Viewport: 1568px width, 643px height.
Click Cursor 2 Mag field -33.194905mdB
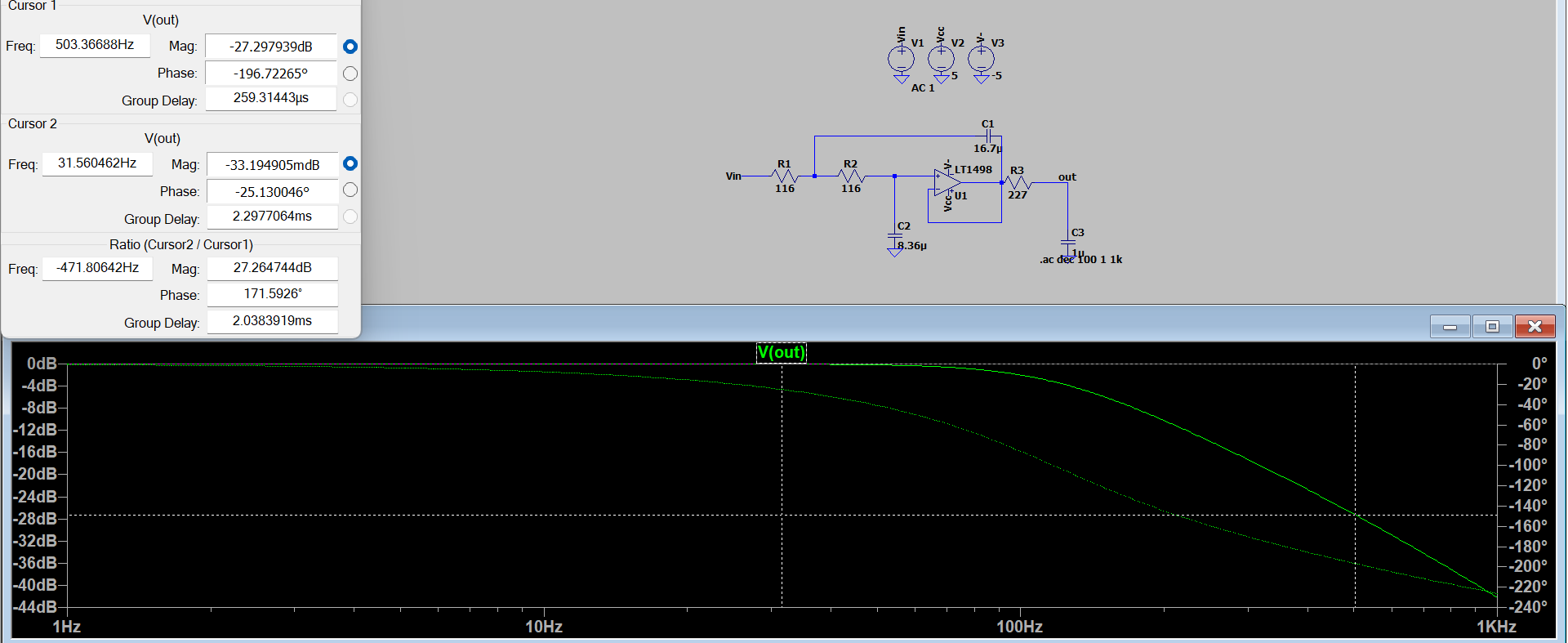coord(273,165)
